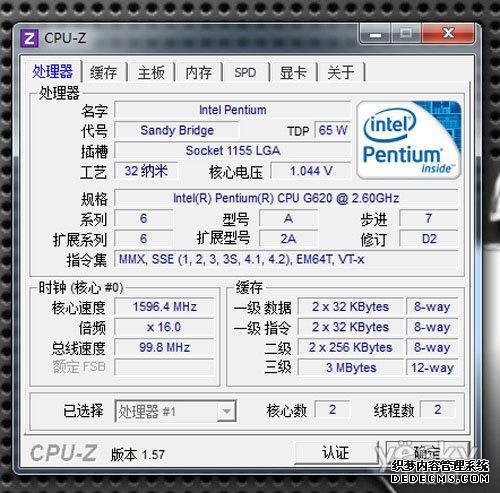Select the 处理器 tab
The image size is (500, 493).
coord(52,71)
